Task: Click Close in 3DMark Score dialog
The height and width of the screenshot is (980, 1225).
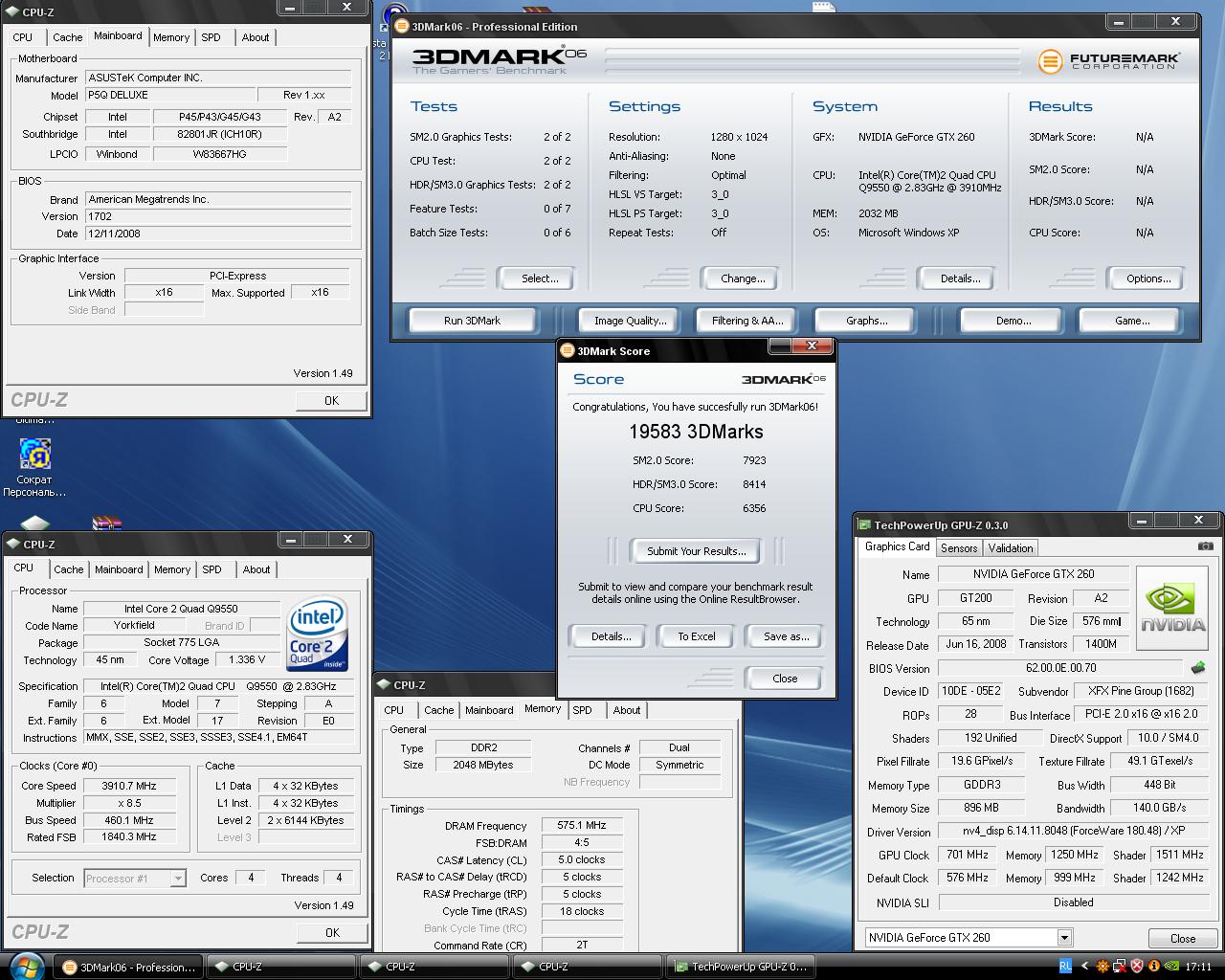Action: [785, 679]
